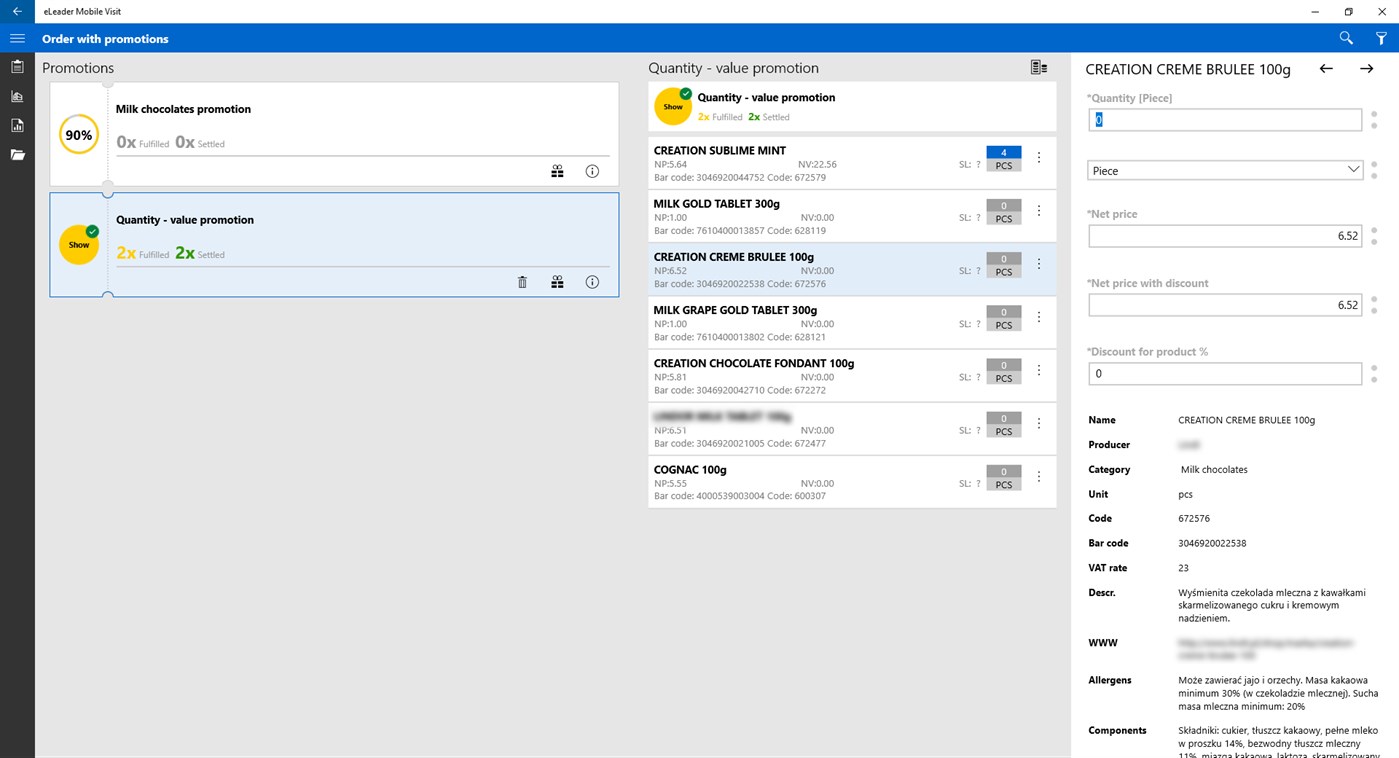Image resolution: width=1399 pixels, height=758 pixels.
Task: Open more options for COGNAC 100g
Action: [x=1039, y=477]
